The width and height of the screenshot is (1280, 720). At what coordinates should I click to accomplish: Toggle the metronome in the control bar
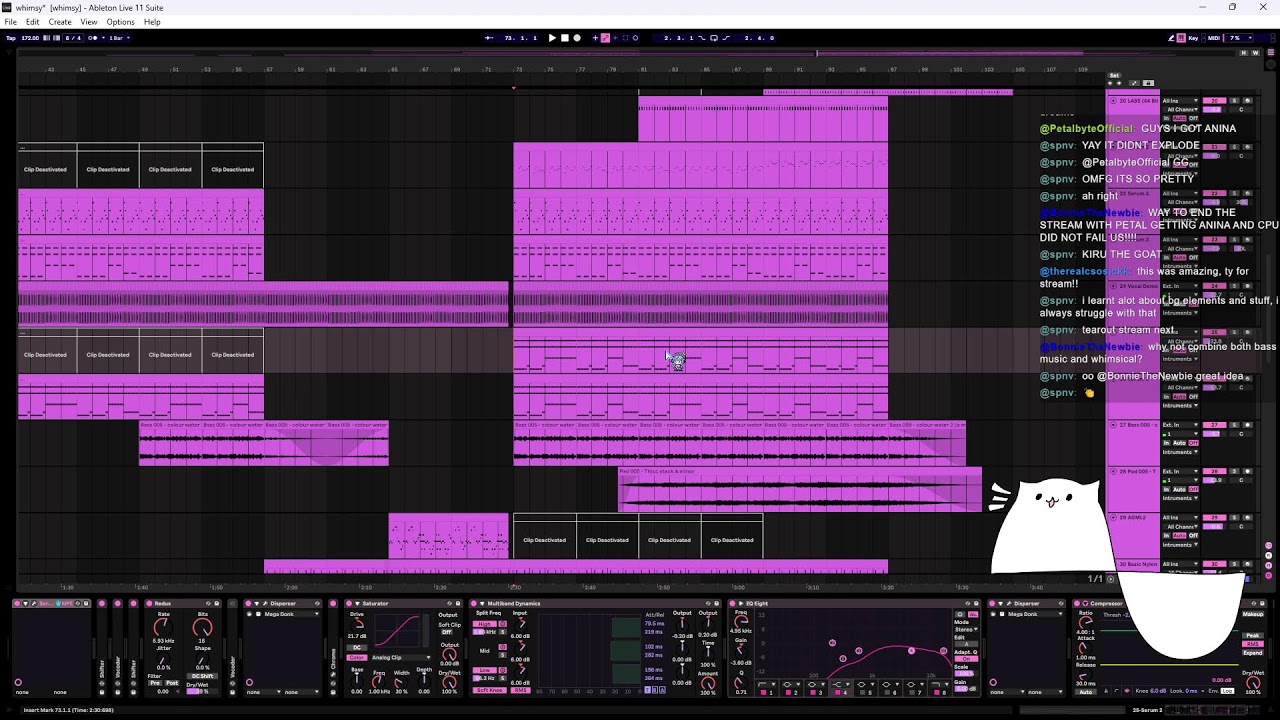93,38
